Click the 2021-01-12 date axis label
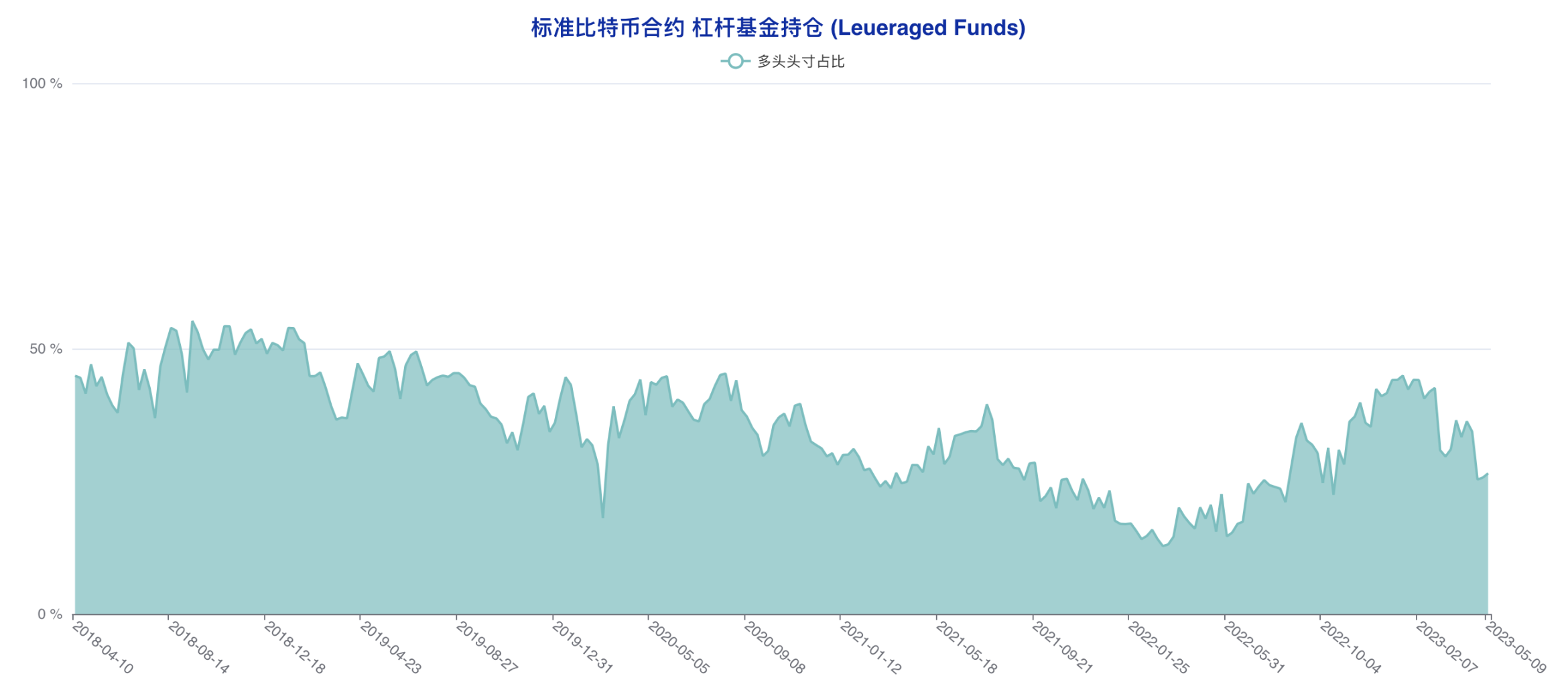The width and height of the screenshot is (1568, 690). tap(870, 648)
